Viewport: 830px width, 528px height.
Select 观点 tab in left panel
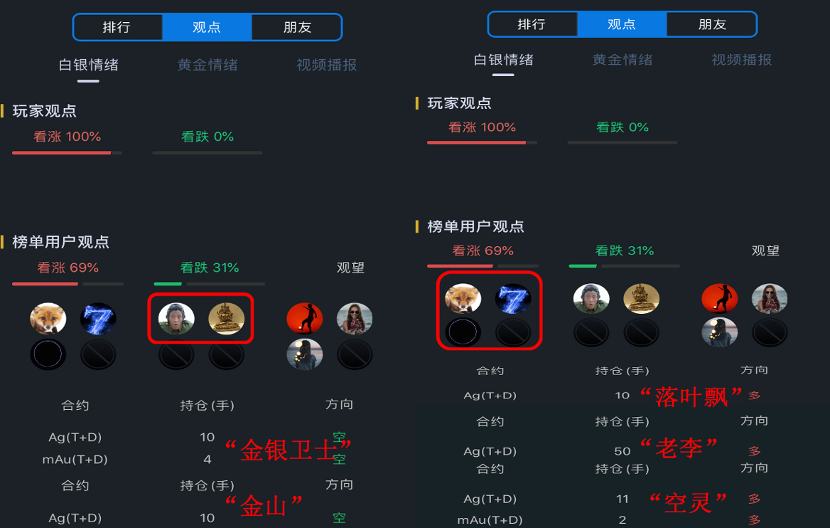(206, 27)
